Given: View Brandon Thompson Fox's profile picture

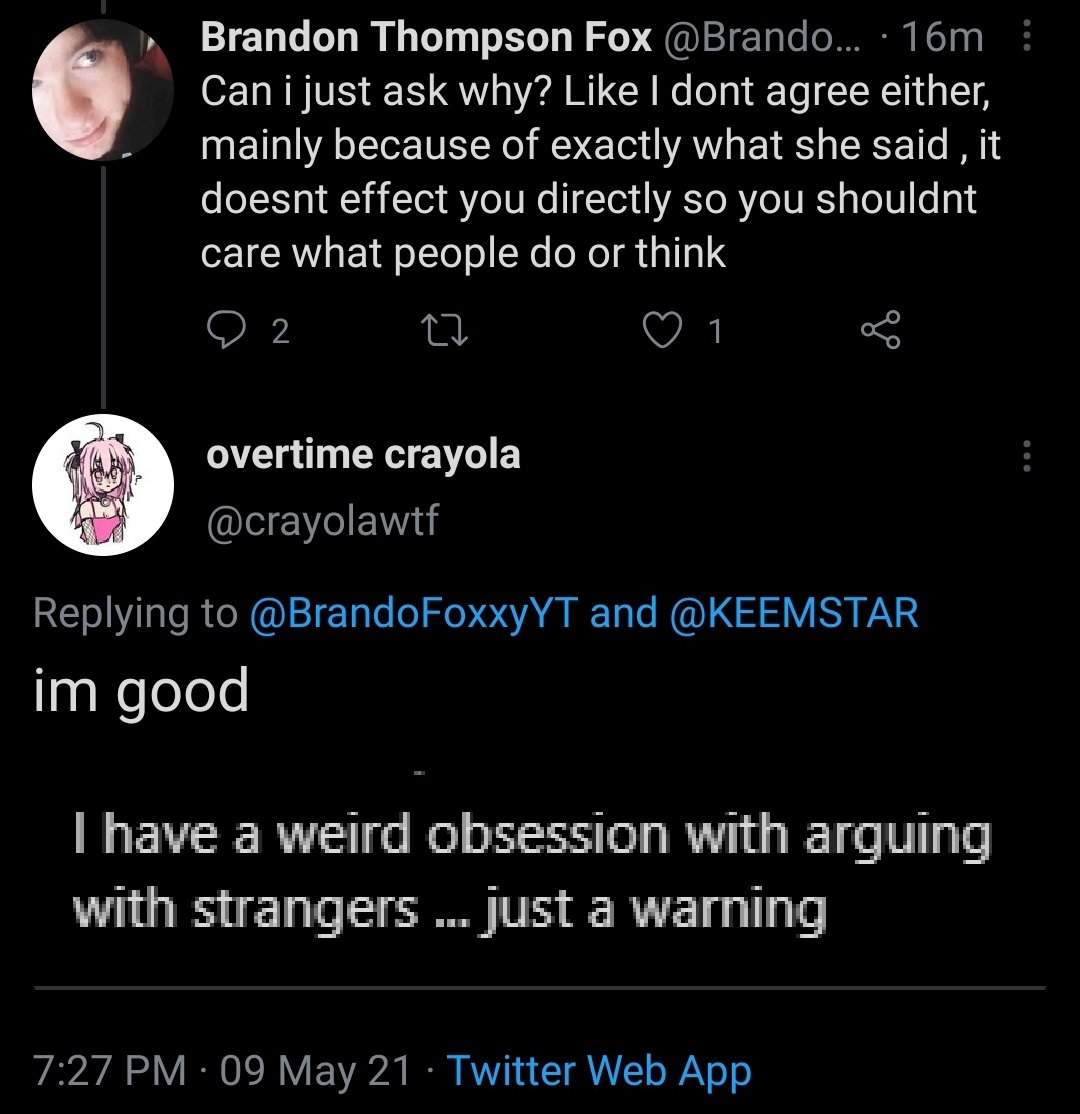Looking at the screenshot, I should coord(104,90).
